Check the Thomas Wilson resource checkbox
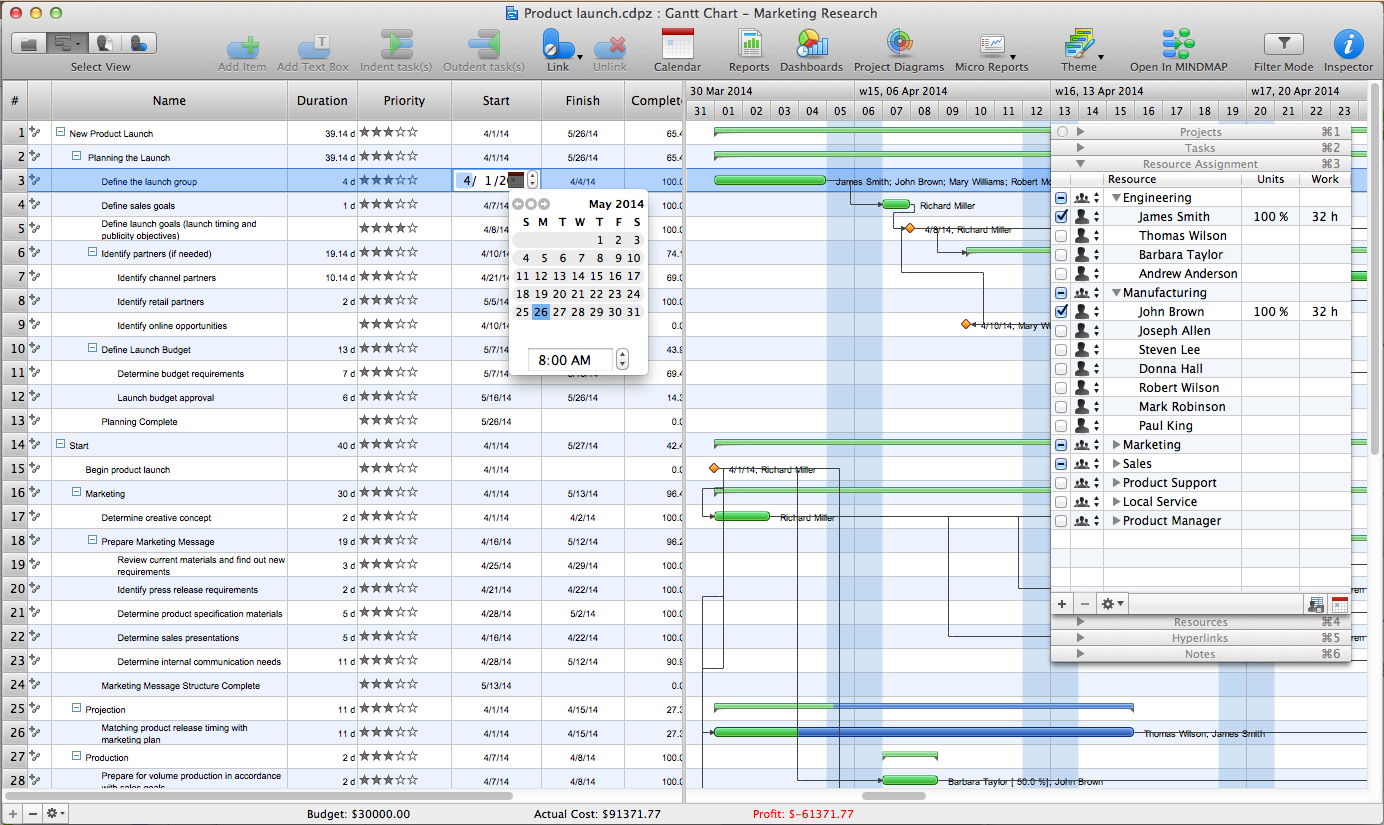This screenshot has width=1384, height=825. coord(1061,236)
